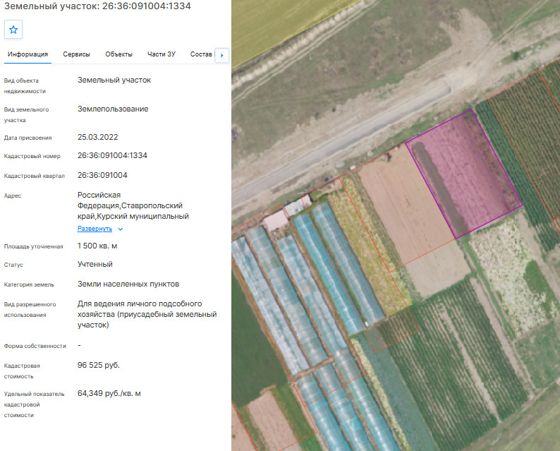
Task: Select the value 64,349 руб./кв. м
Action: pyautogui.click(x=109, y=394)
